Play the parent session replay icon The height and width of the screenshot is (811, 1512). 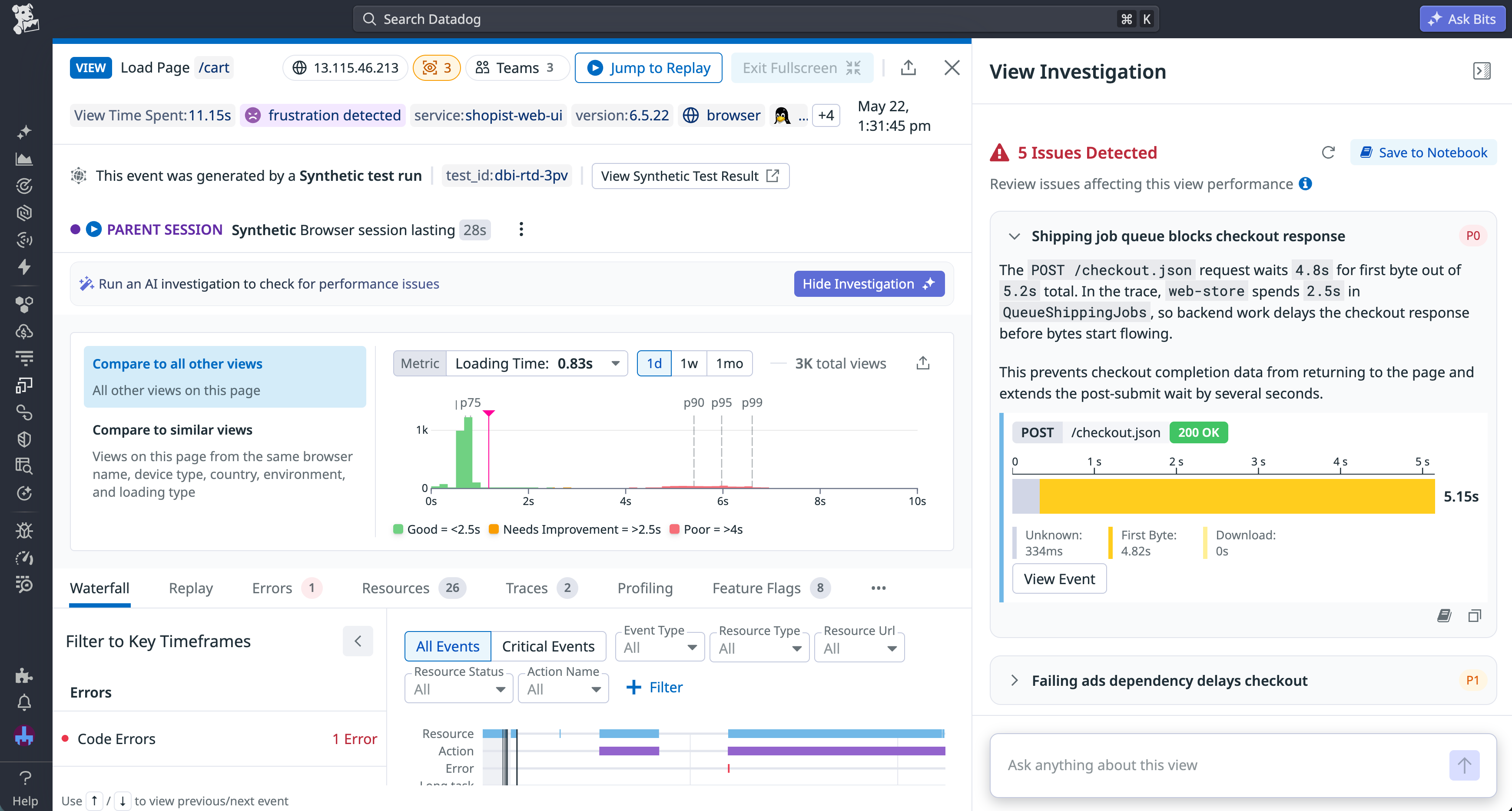(x=94, y=229)
